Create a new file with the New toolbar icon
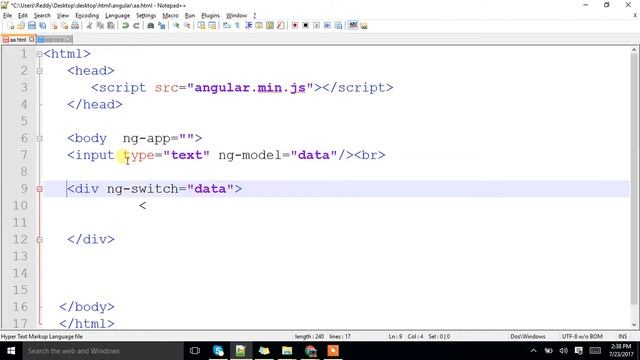This screenshot has width=640, height=360. point(11,26)
